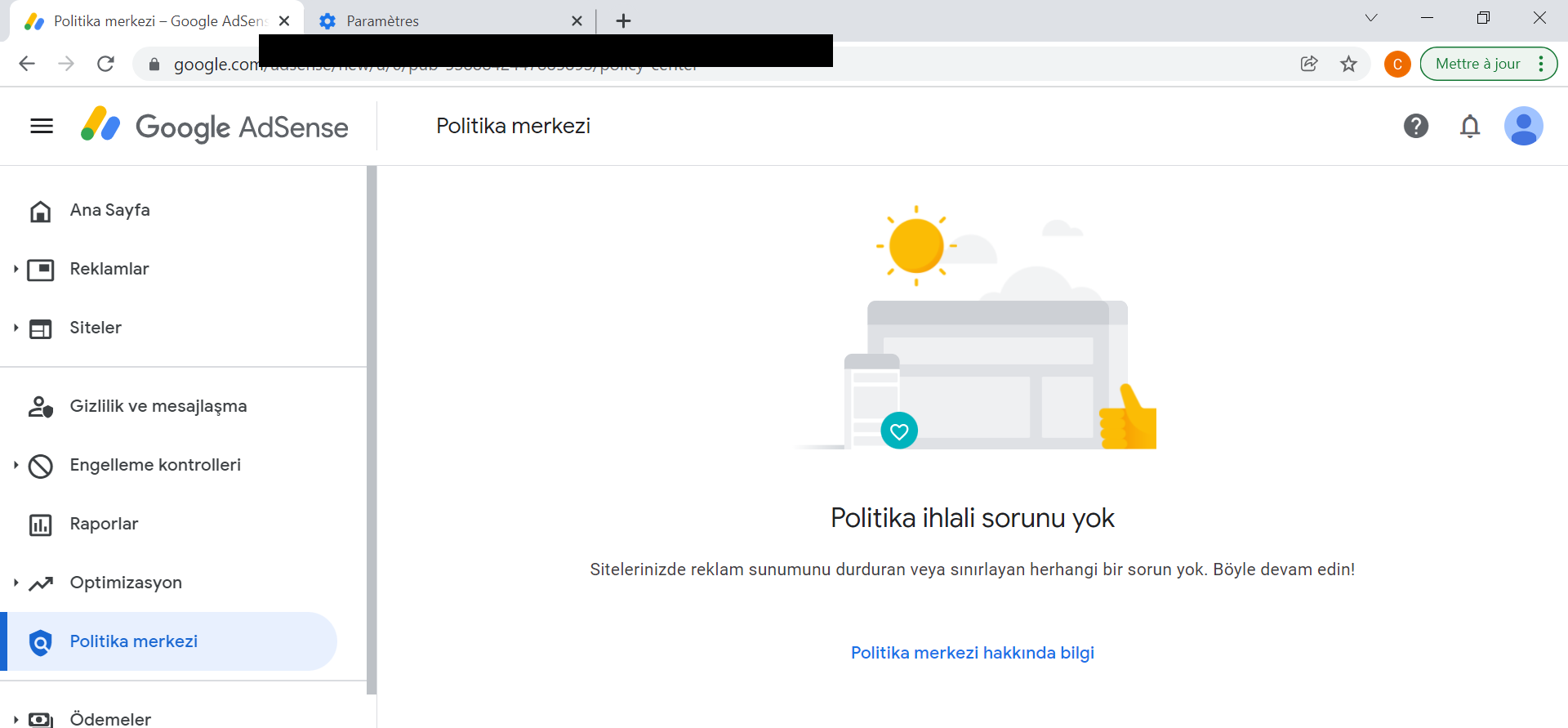The width and height of the screenshot is (1568, 728).
Task: Expand the Ödemeler submenu arrow
Action: click(x=16, y=720)
